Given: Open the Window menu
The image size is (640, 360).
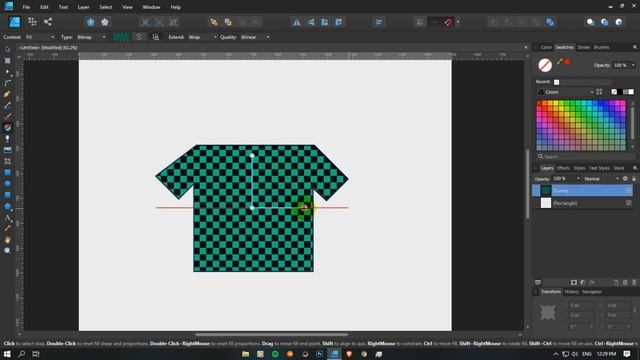Looking at the screenshot, I should (151, 7).
